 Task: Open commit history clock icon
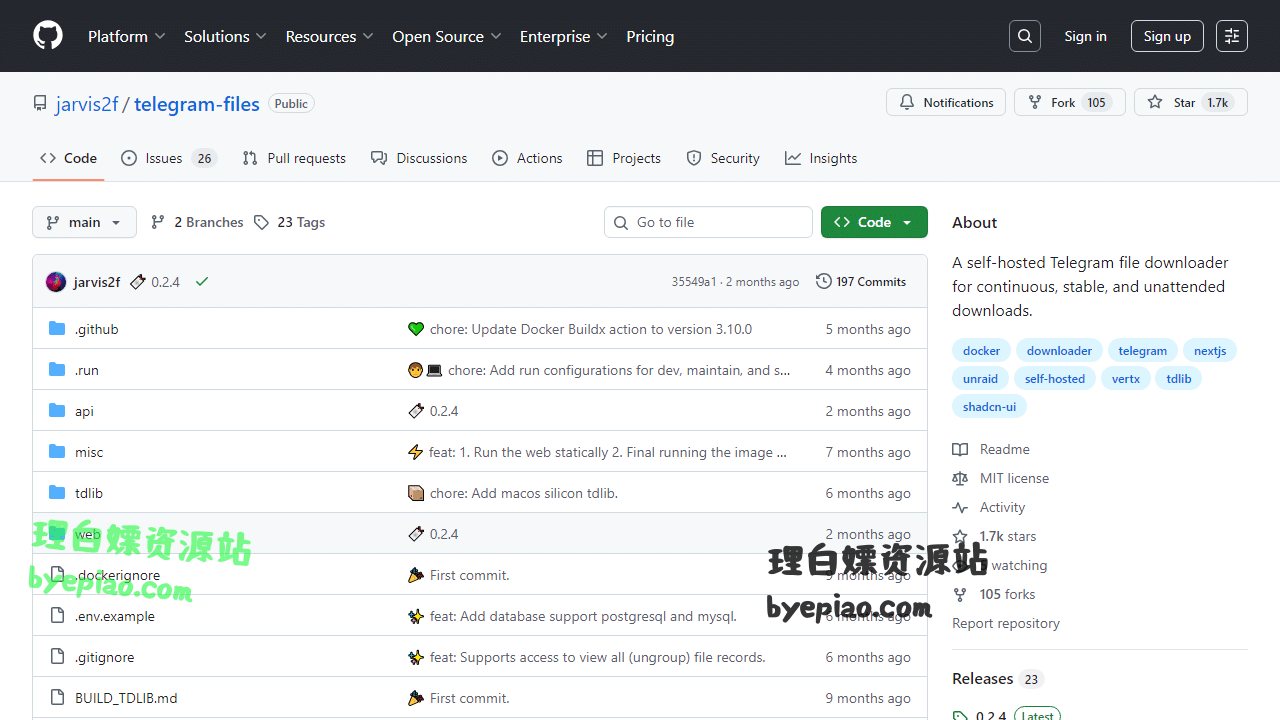(824, 282)
